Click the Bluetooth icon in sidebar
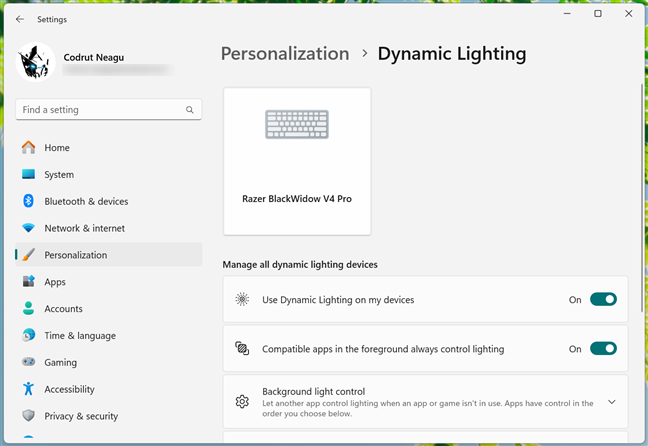Image resolution: width=648 pixels, height=446 pixels. 29,201
